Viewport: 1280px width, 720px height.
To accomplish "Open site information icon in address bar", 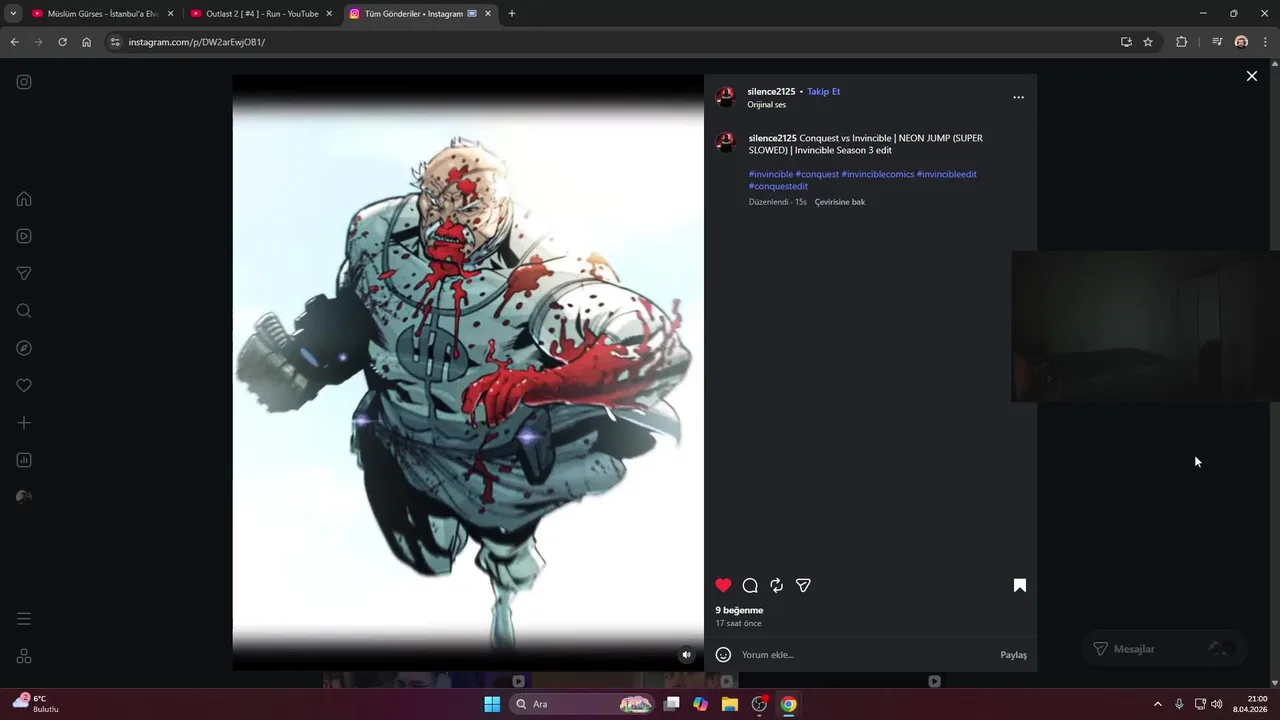I will point(115,42).
